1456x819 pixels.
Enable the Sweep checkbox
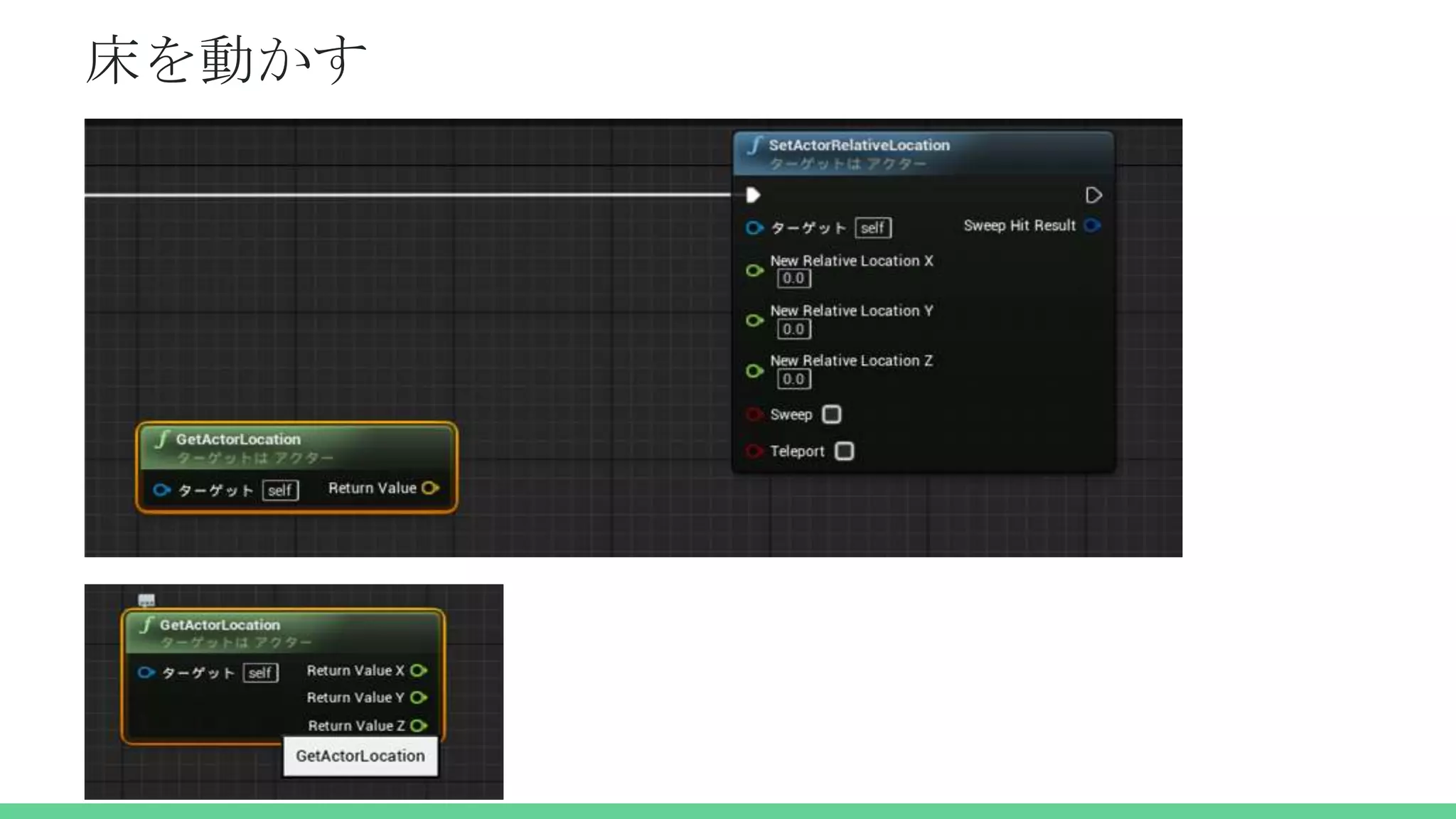(x=831, y=414)
